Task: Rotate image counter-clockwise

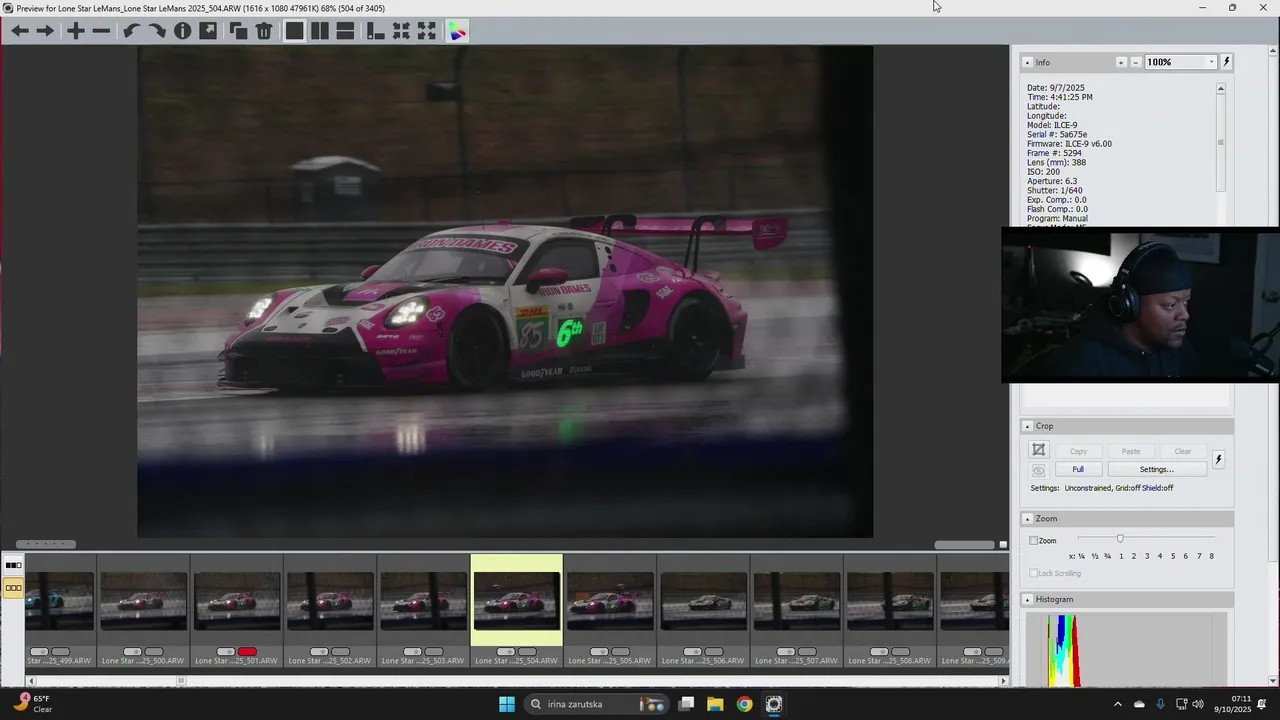Action: click(131, 31)
